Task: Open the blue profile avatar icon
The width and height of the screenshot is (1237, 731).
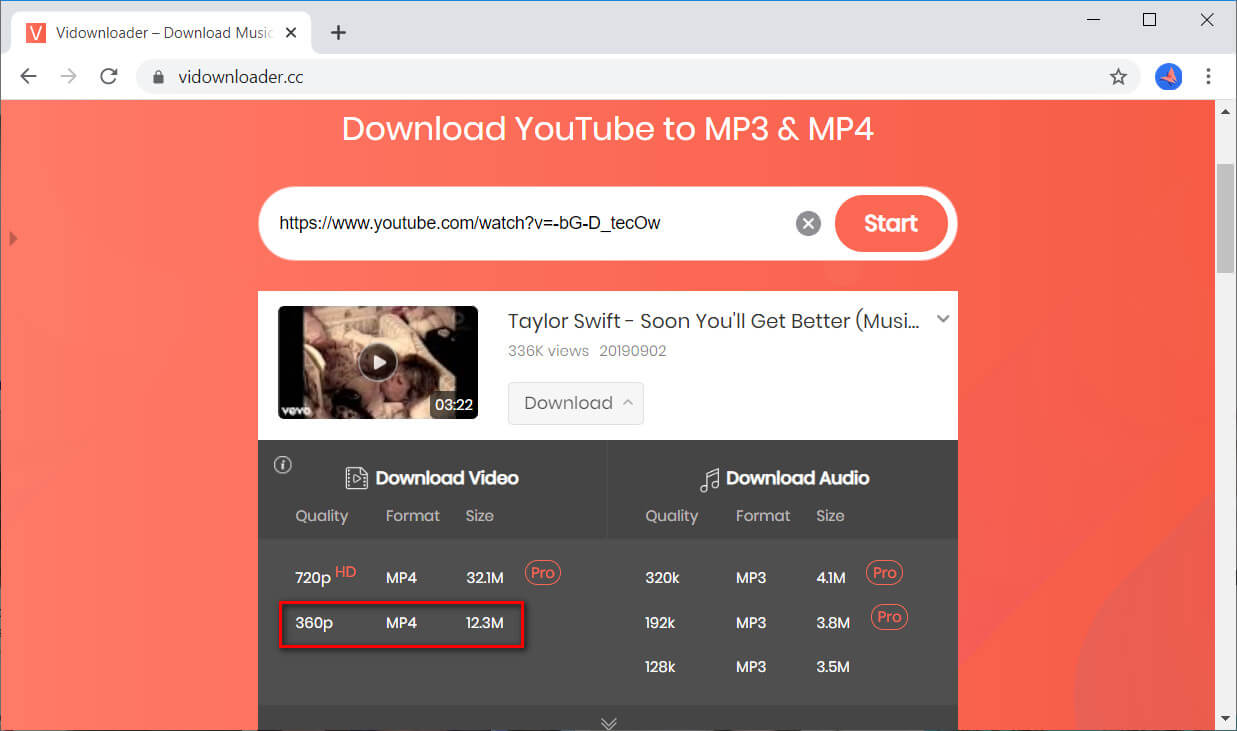Action: [1168, 77]
